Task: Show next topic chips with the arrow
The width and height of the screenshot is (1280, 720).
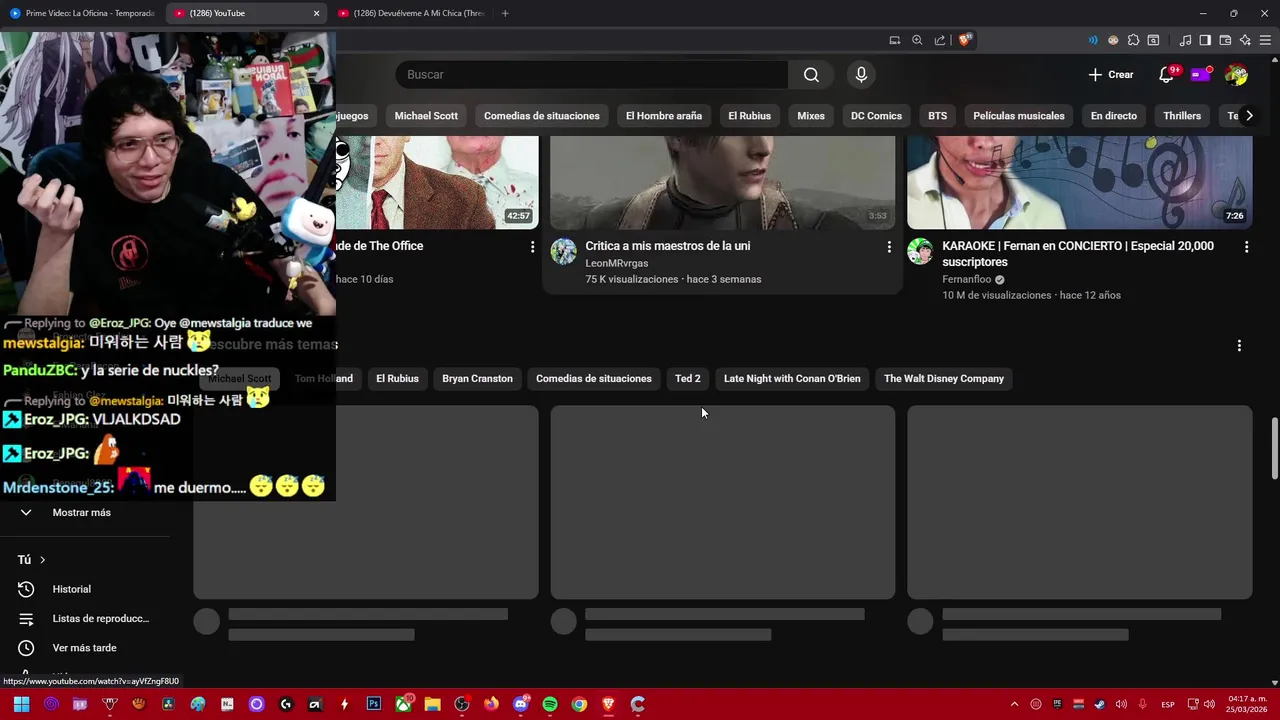Action: tap(1249, 116)
